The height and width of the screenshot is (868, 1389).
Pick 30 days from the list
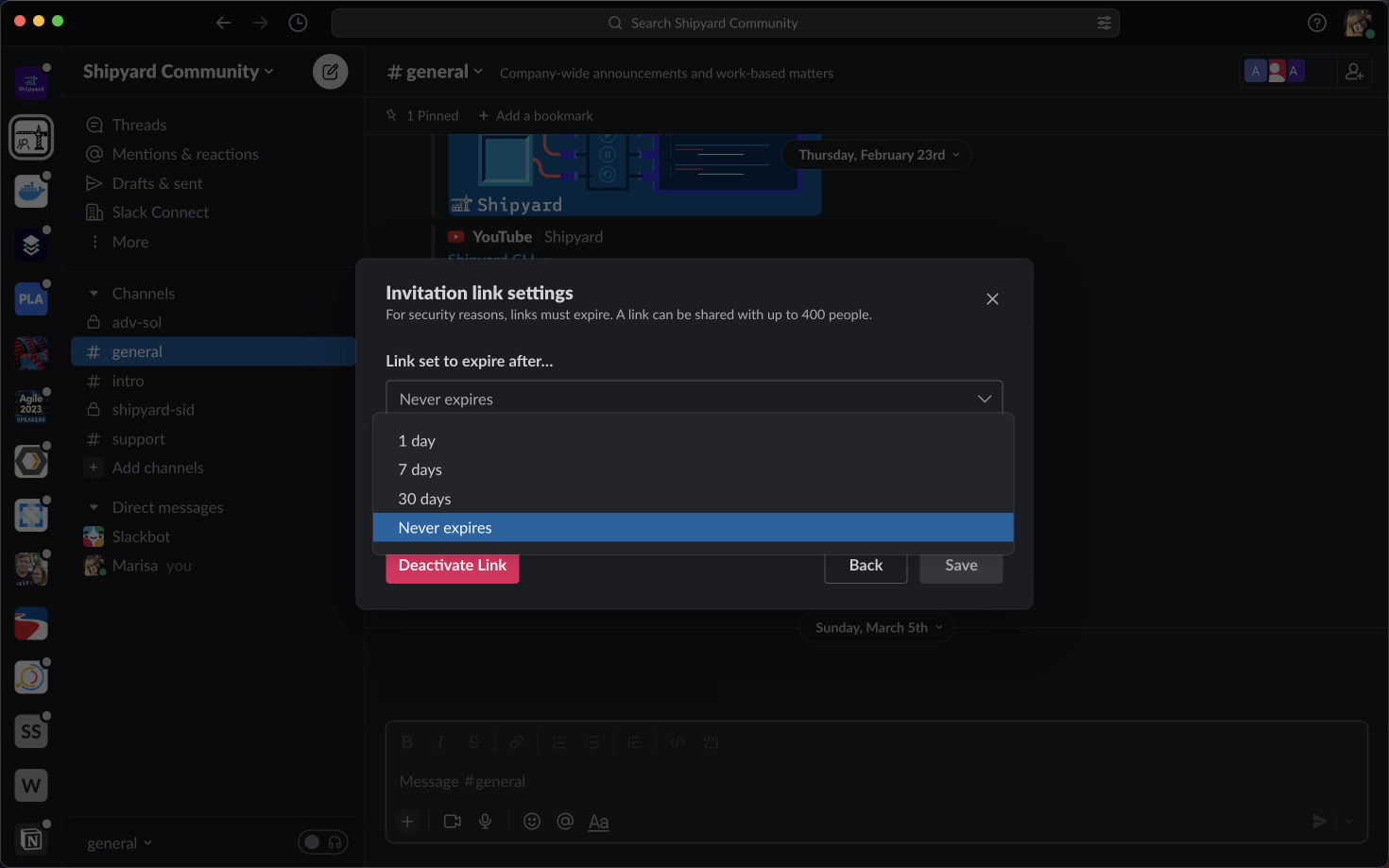tap(694, 499)
